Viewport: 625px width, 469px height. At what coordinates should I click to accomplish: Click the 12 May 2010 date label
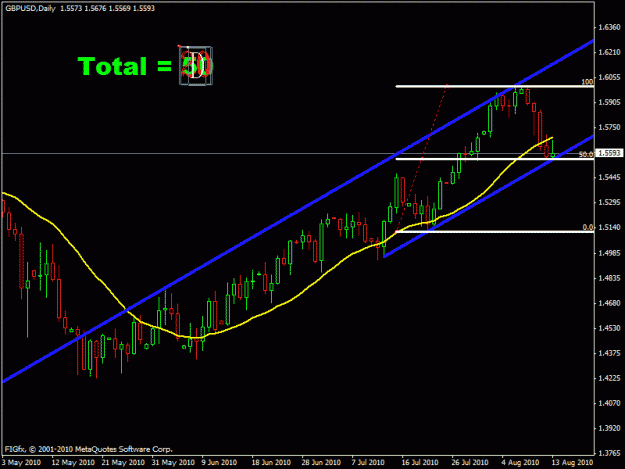pyautogui.click(x=73, y=463)
